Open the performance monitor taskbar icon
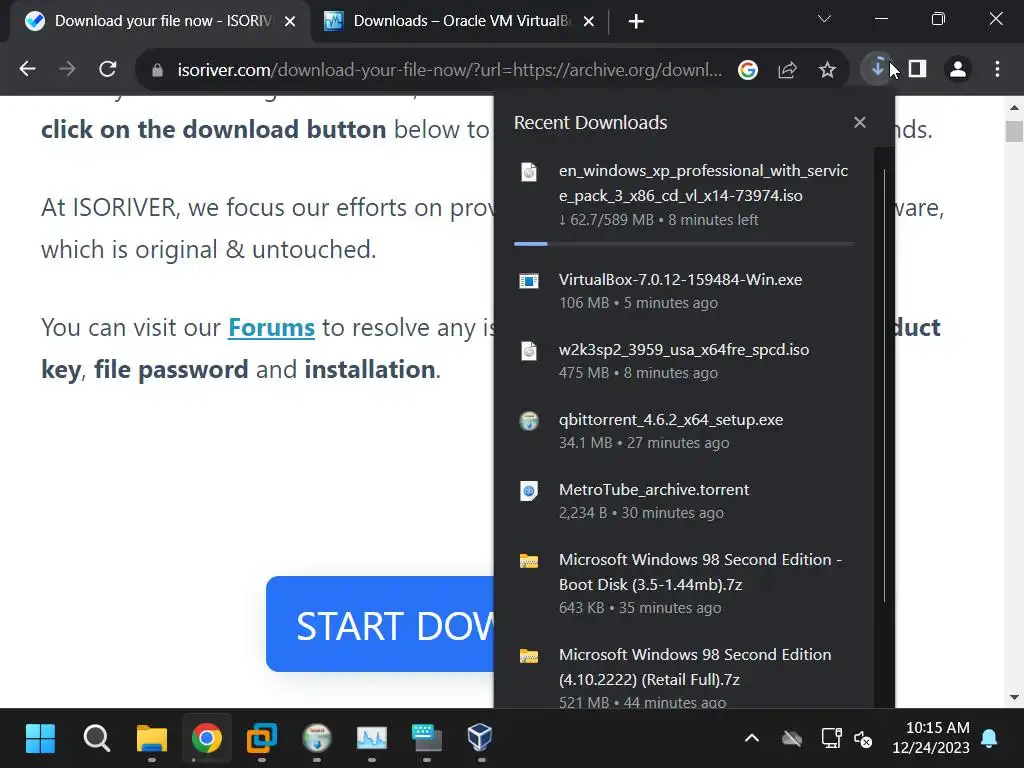1024x768 pixels. coord(372,738)
